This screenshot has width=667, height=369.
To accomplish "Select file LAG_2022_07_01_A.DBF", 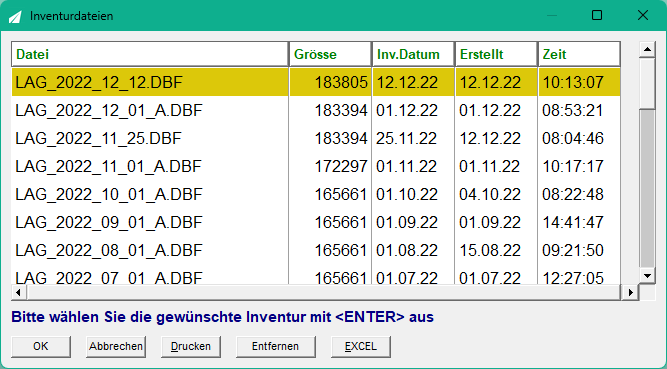I will (x=109, y=277).
